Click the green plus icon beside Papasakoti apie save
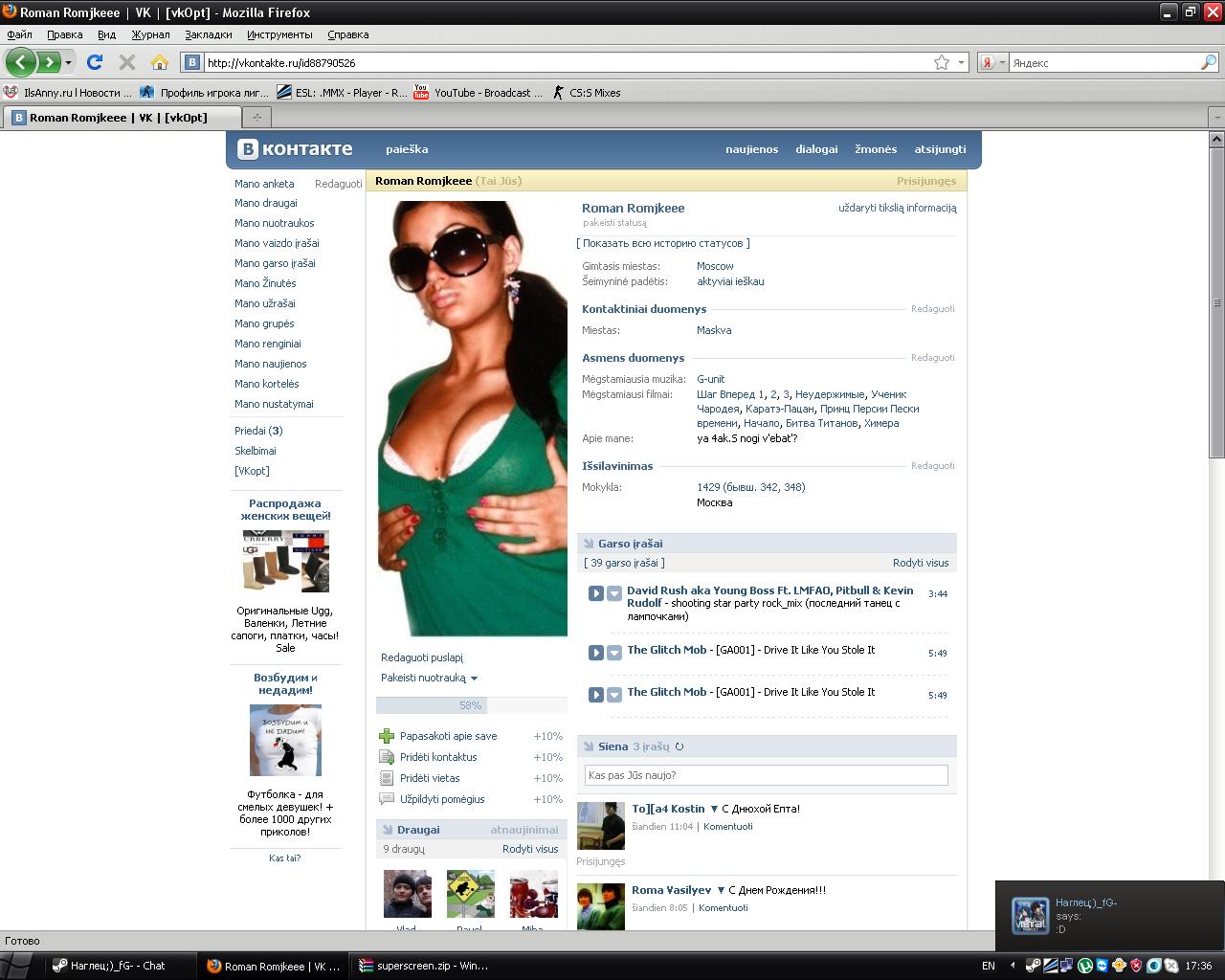 tap(387, 736)
